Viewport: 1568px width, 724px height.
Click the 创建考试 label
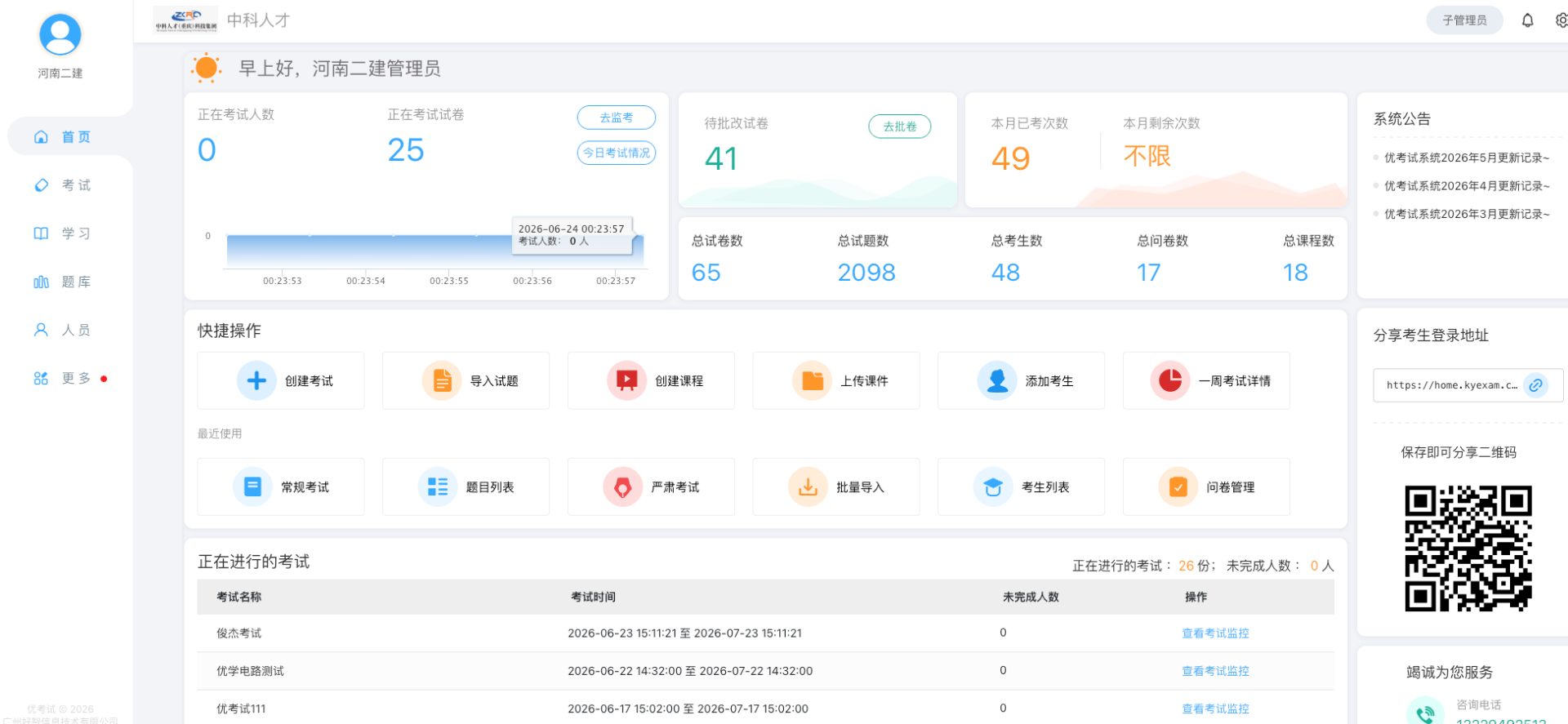309,381
